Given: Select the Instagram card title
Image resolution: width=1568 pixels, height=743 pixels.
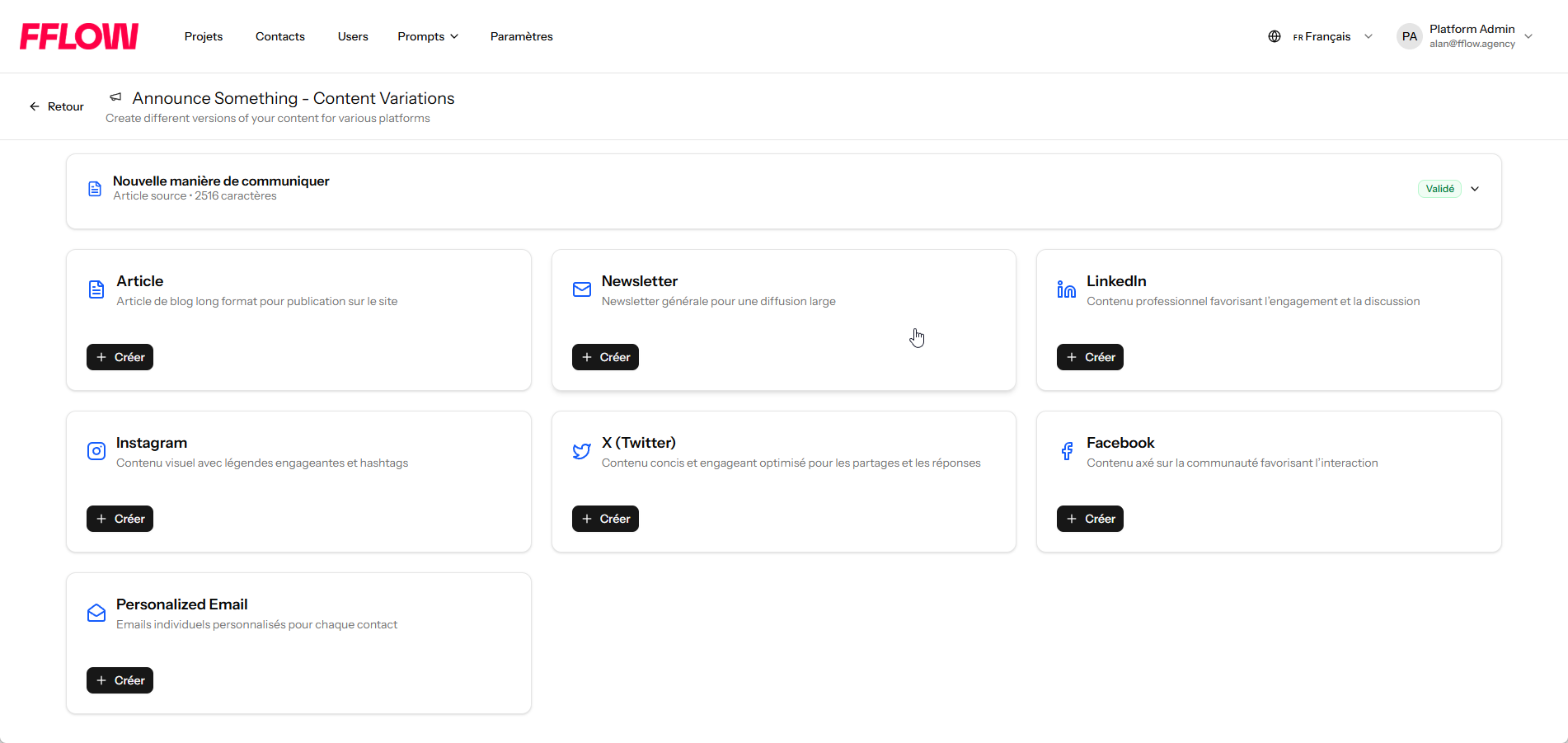Looking at the screenshot, I should tap(152, 443).
